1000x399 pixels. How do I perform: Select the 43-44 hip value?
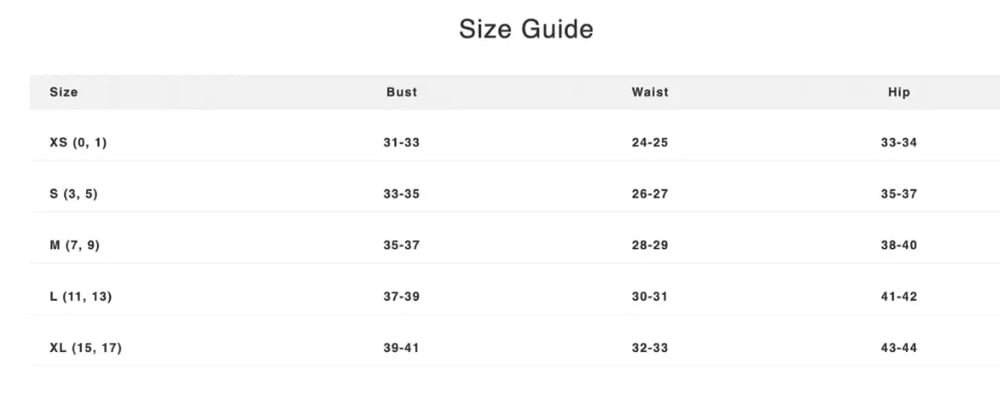pos(899,348)
